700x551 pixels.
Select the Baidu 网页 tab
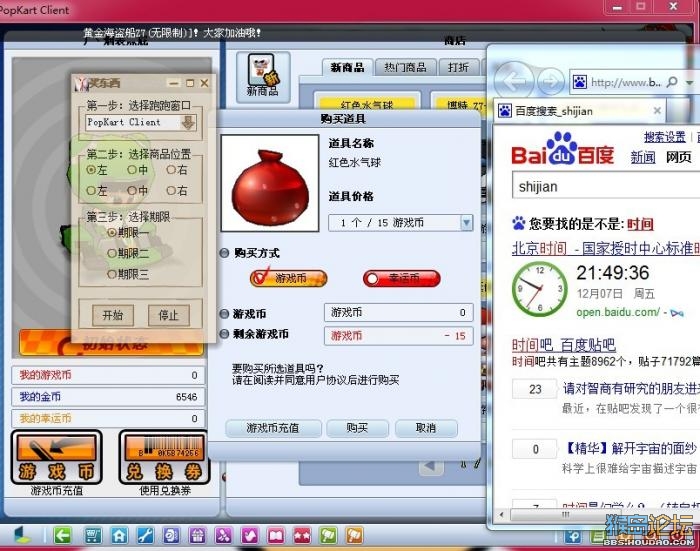pyautogui.click(x=679, y=157)
